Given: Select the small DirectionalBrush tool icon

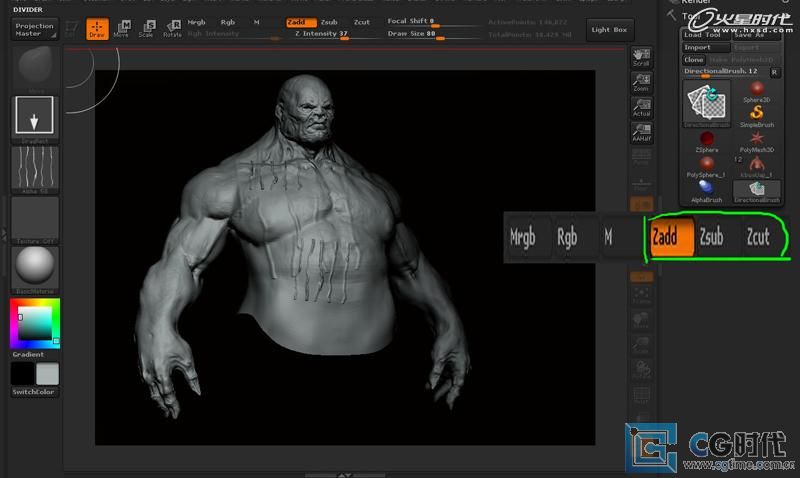Looking at the screenshot, I should pyautogui.click(x=757, y=192).
